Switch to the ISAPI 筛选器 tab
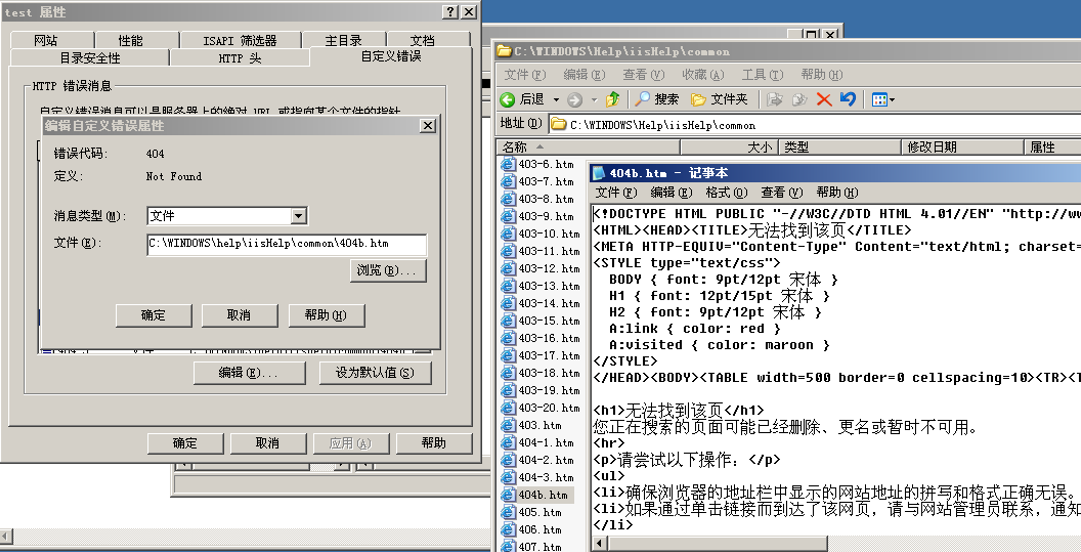 [240, 41]
